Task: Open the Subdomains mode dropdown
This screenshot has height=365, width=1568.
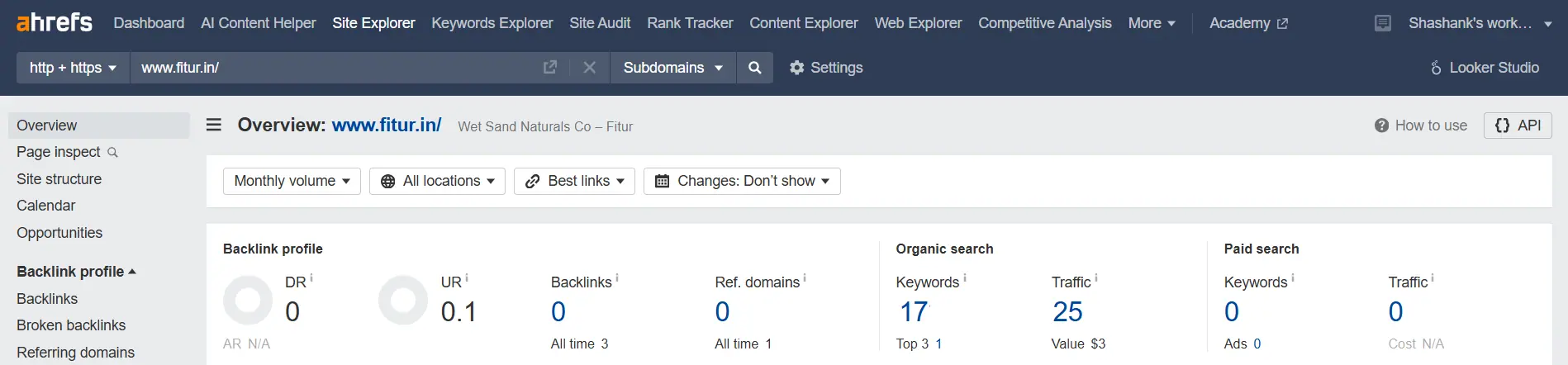Action: (672, 68)
